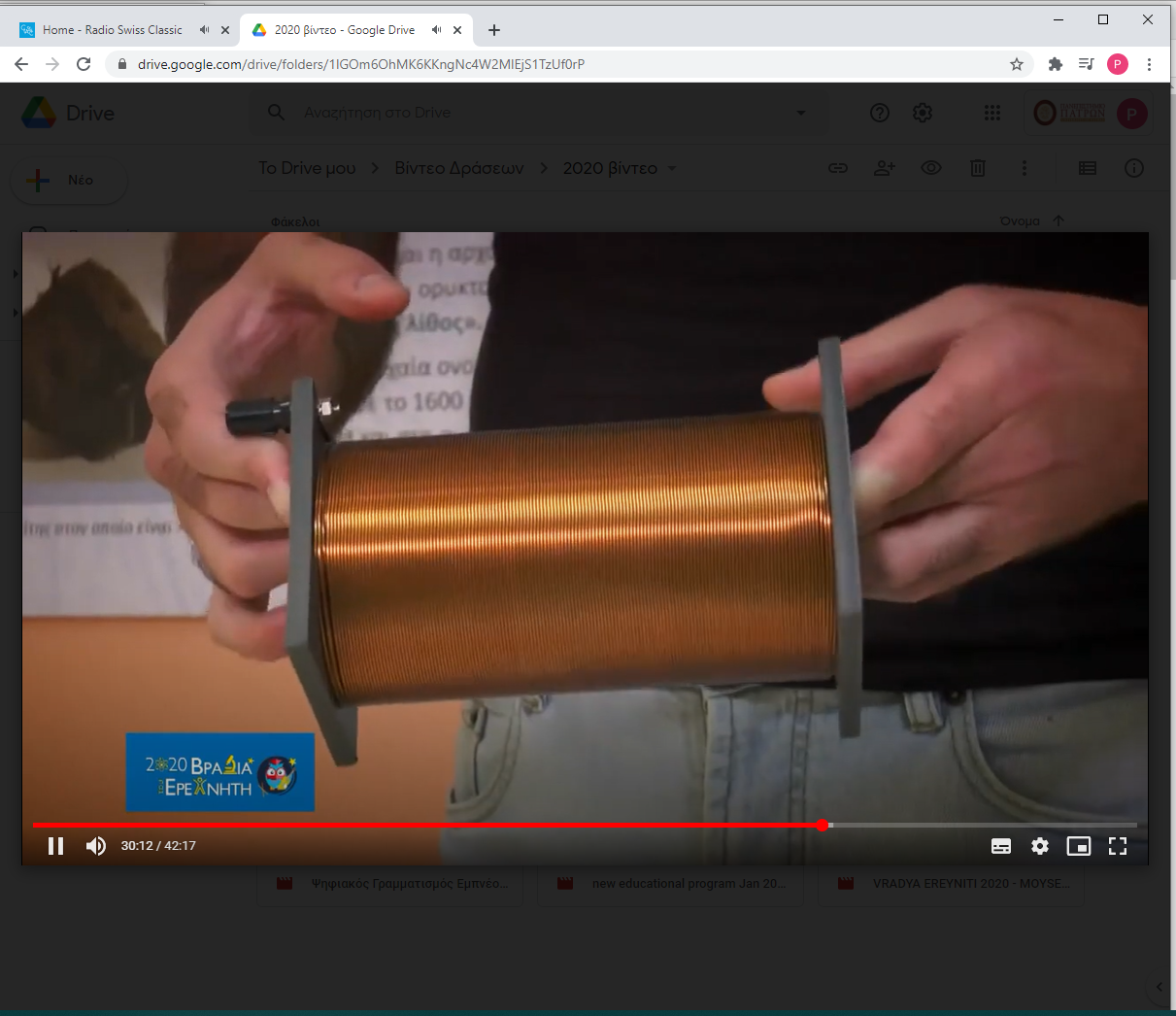Sort by Όνομα column header
This screenshot has height=1016, width=1176.
[1021, 221]
